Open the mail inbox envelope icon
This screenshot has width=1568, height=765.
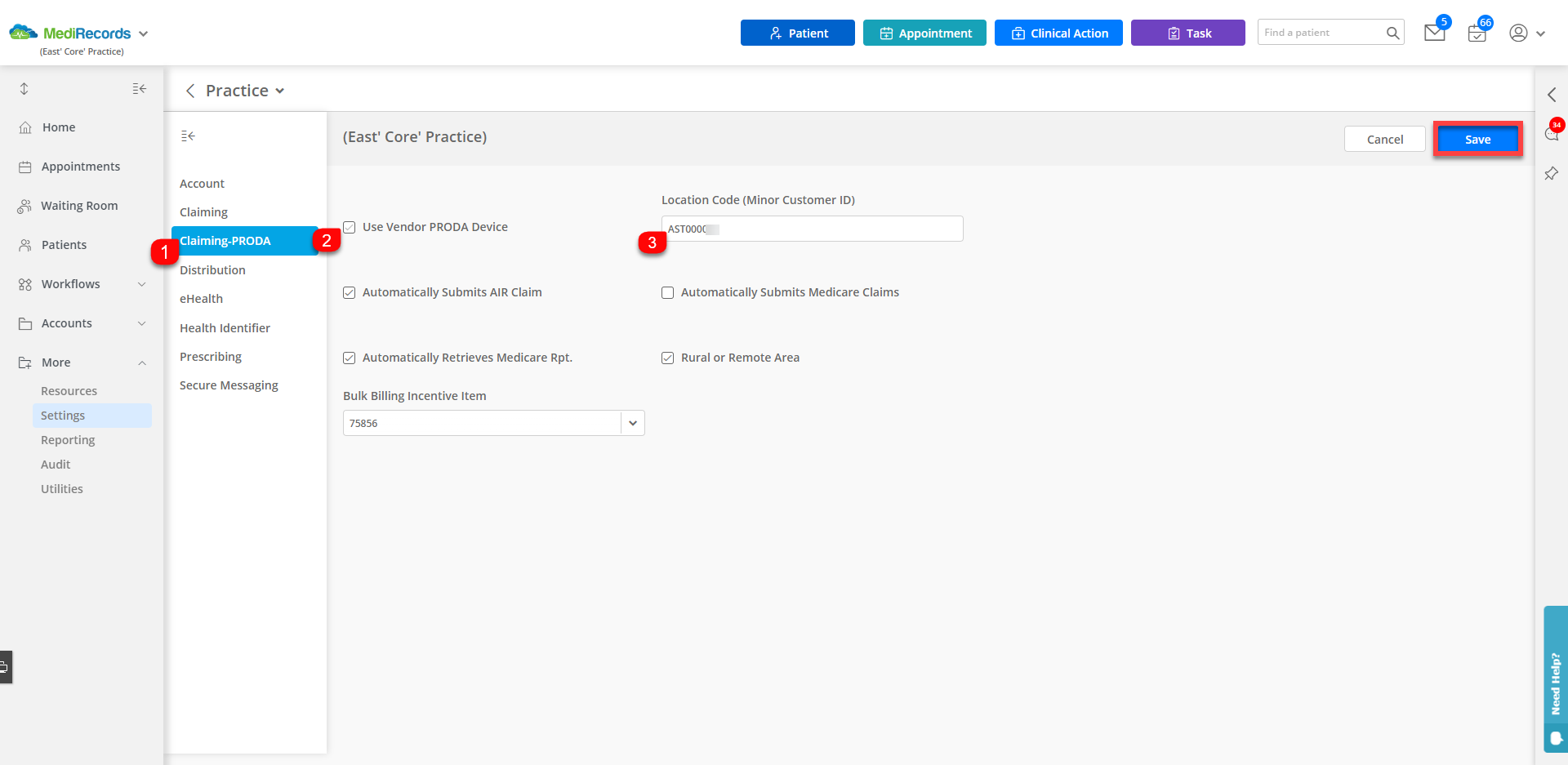[x=1435, y=33]
